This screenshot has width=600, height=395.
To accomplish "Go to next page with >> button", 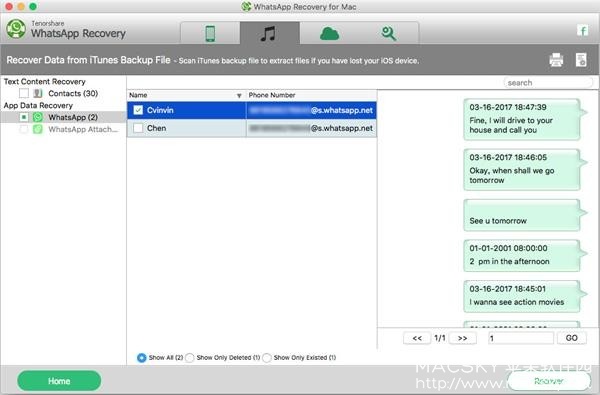I will [462, 338].
